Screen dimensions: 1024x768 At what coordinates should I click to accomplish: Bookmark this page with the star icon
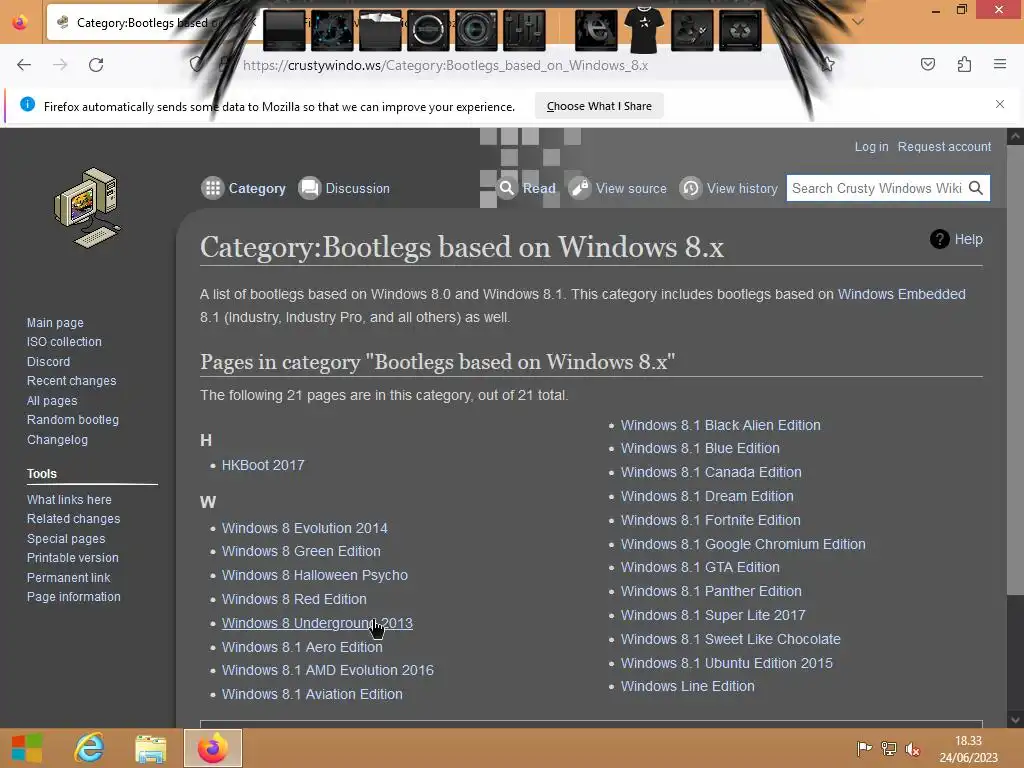click(x=827, y=64)
